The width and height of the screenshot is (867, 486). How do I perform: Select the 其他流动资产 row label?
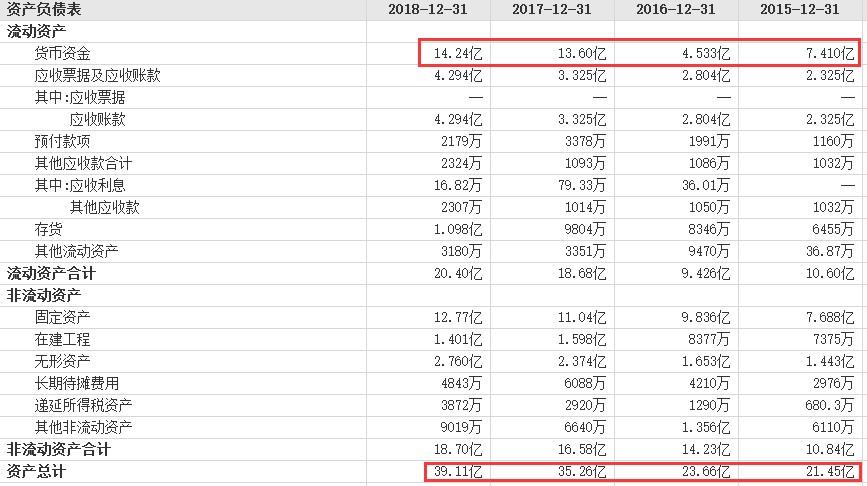pyautogui.click(x=76, y=251)
